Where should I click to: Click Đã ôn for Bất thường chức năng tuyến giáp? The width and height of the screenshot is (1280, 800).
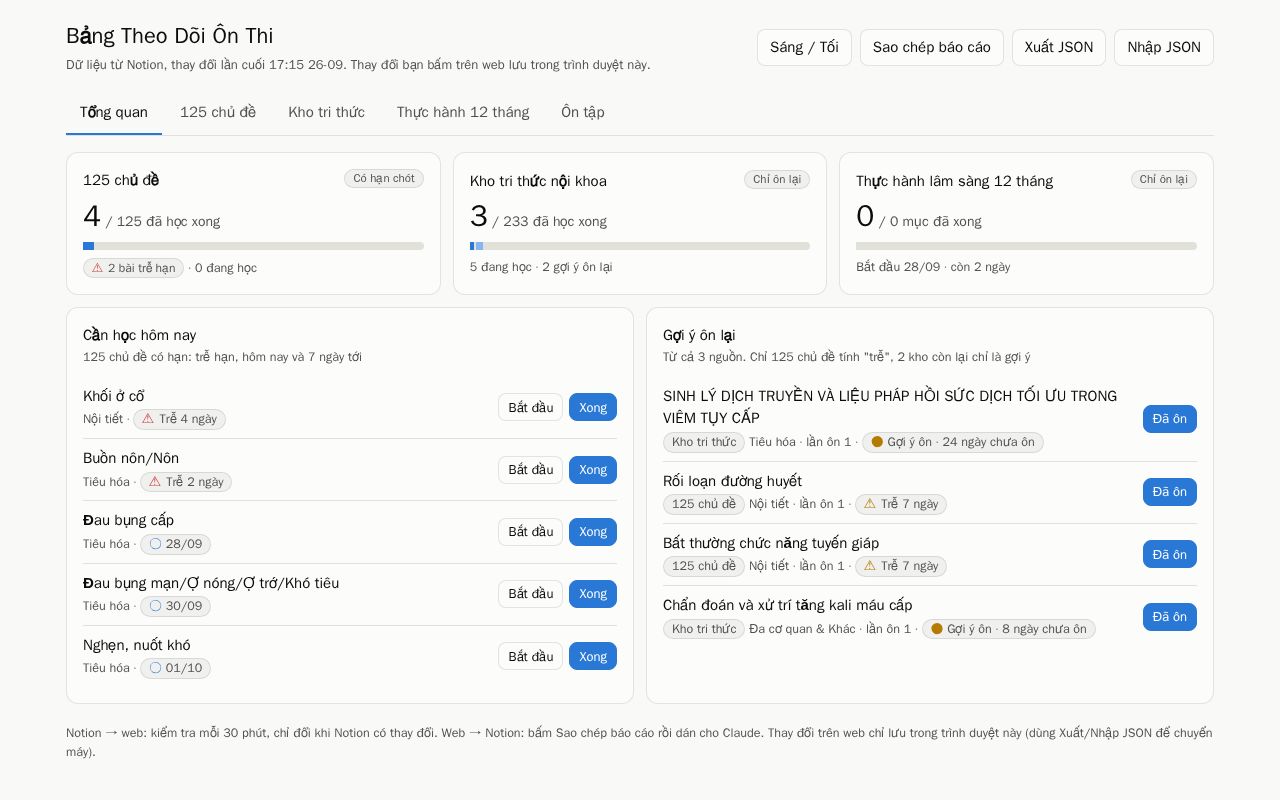1170,555
